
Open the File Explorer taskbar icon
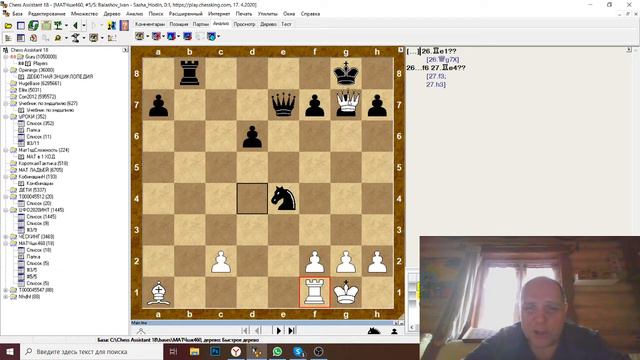(x=194, y=351)
